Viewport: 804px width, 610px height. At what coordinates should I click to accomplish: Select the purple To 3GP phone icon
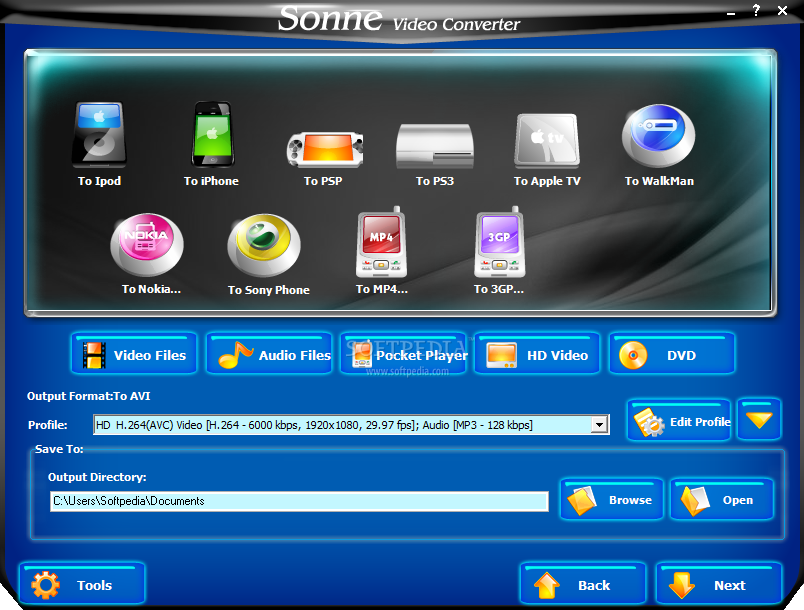click(x=499, y=242)
